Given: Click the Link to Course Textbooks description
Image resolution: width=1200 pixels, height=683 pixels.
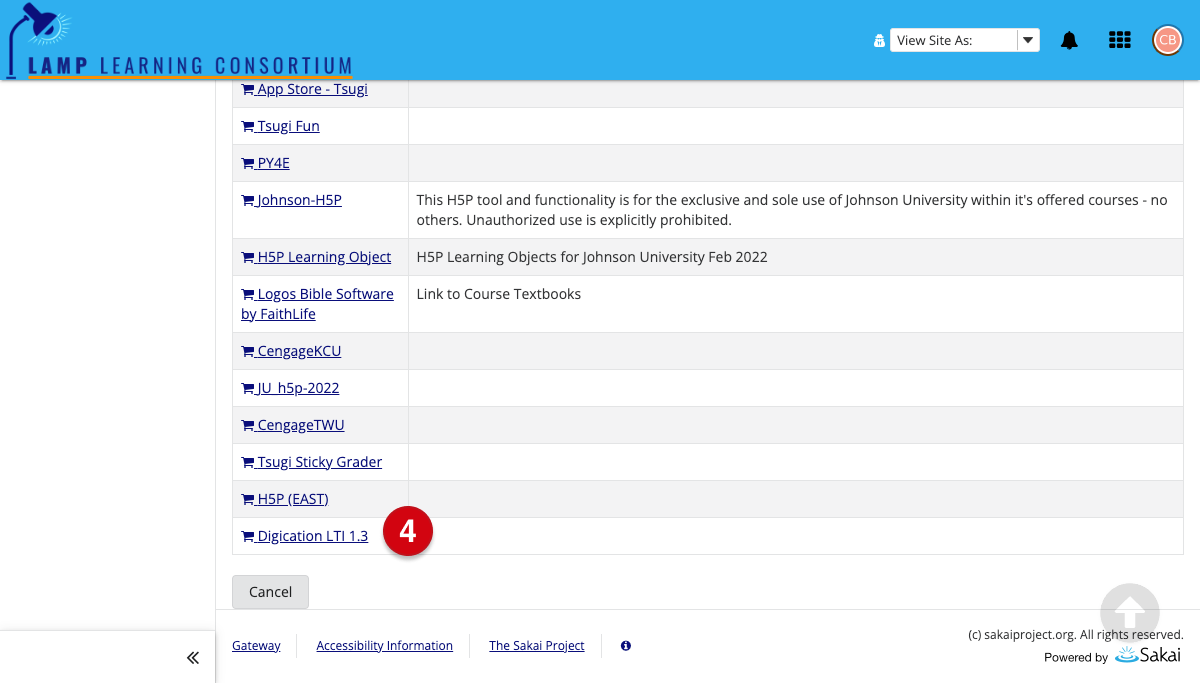Looking at the screenshot, I should coord(499,294).
